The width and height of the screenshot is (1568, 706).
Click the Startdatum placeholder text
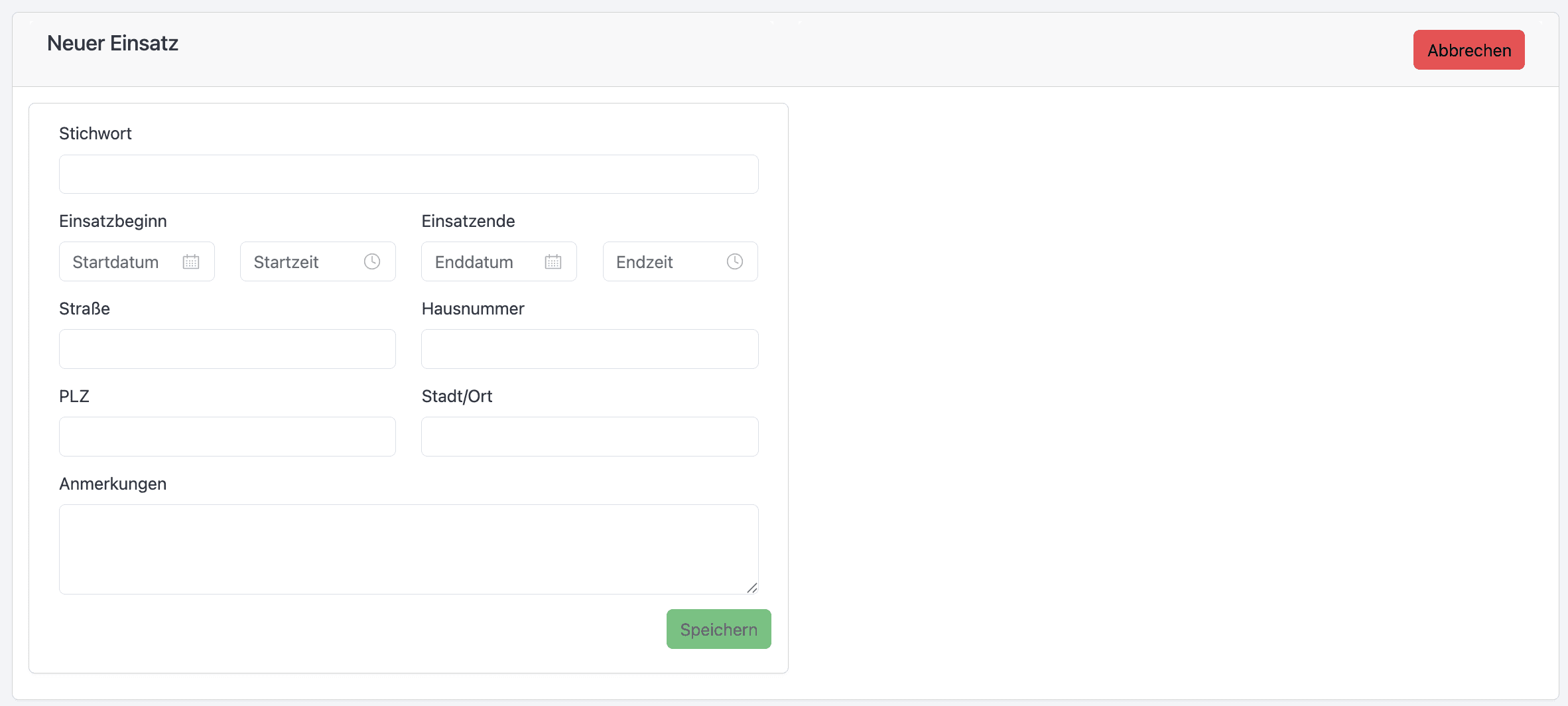(x=115, y=262)
